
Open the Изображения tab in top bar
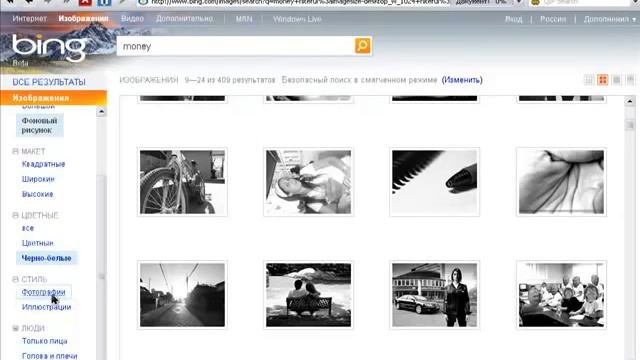[x=83, y=19]
